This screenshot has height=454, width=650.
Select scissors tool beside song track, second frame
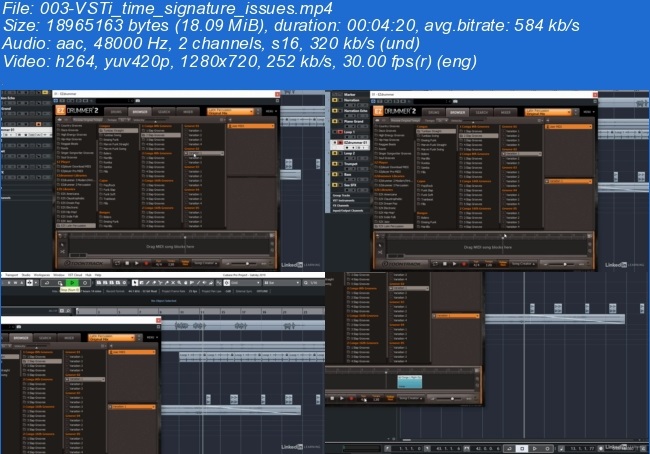pos(380,252)
